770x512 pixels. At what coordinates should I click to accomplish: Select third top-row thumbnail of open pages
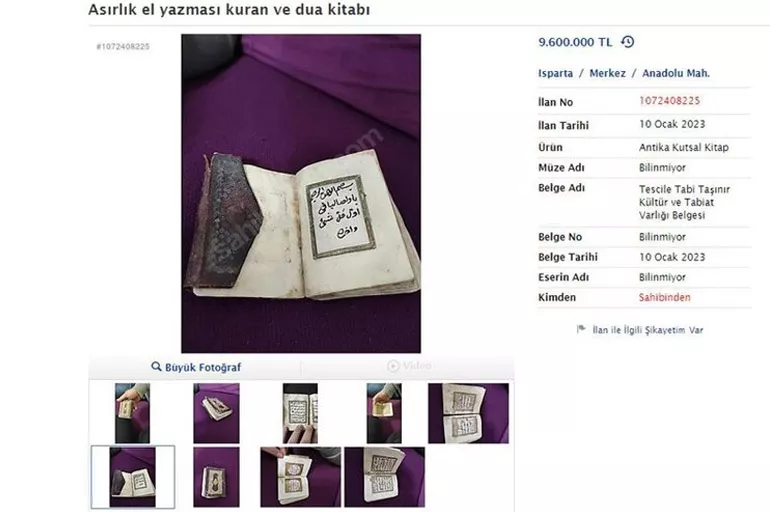point(300,413)
